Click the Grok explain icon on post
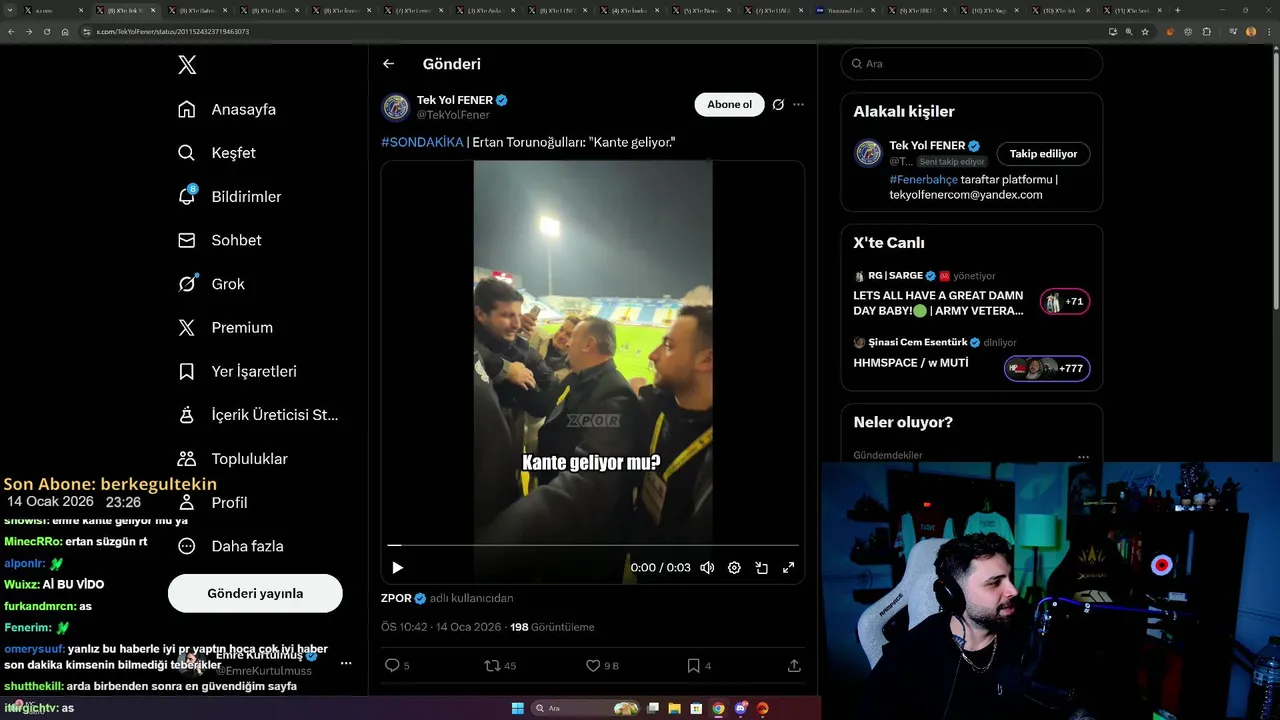This screenshot has width=1280, height=720. coord(778,104)
